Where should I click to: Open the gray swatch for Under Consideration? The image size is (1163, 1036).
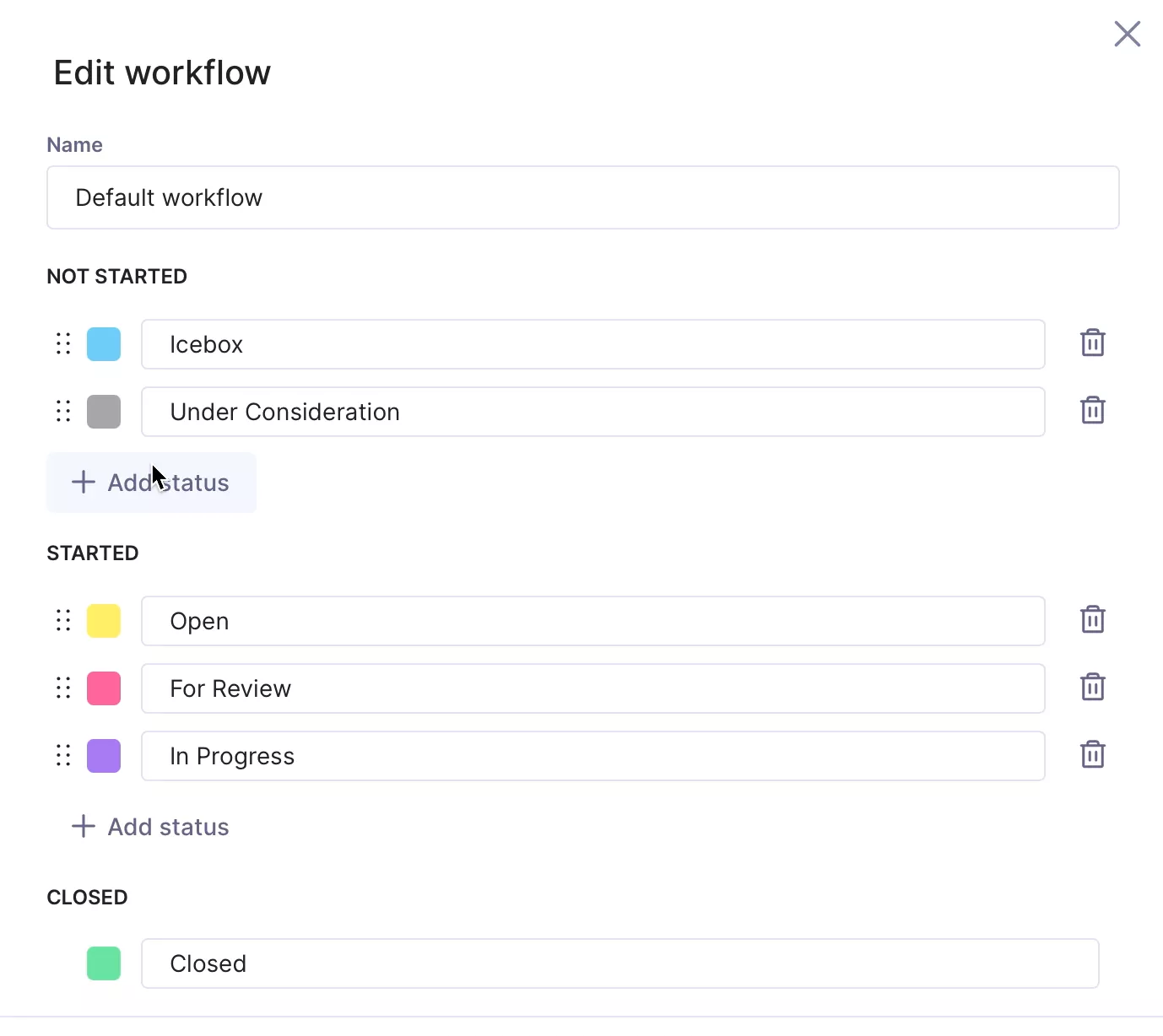pyautogui.click(x=104, y=412)
